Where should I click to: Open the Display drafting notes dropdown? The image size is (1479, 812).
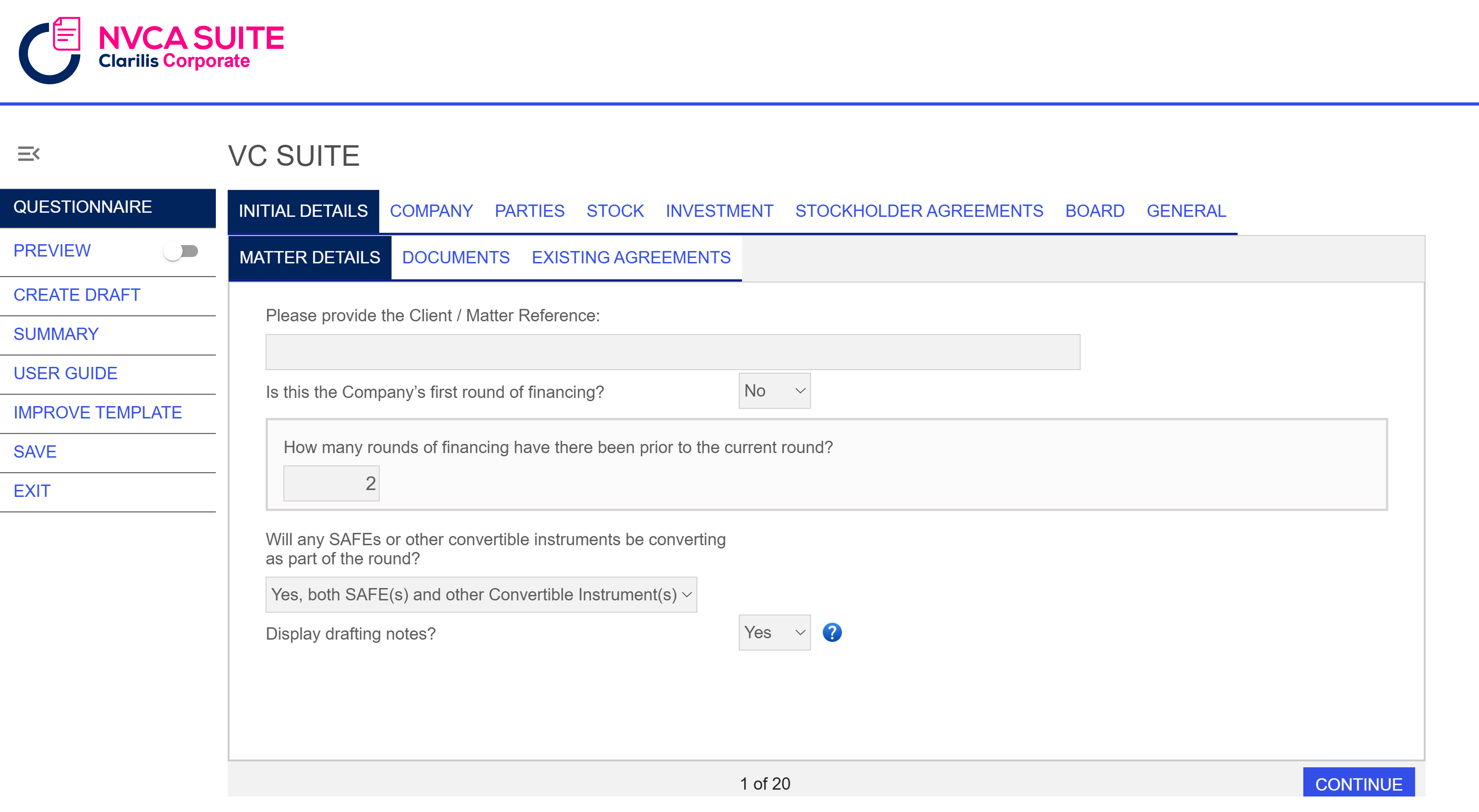click(x=774, y=632)
